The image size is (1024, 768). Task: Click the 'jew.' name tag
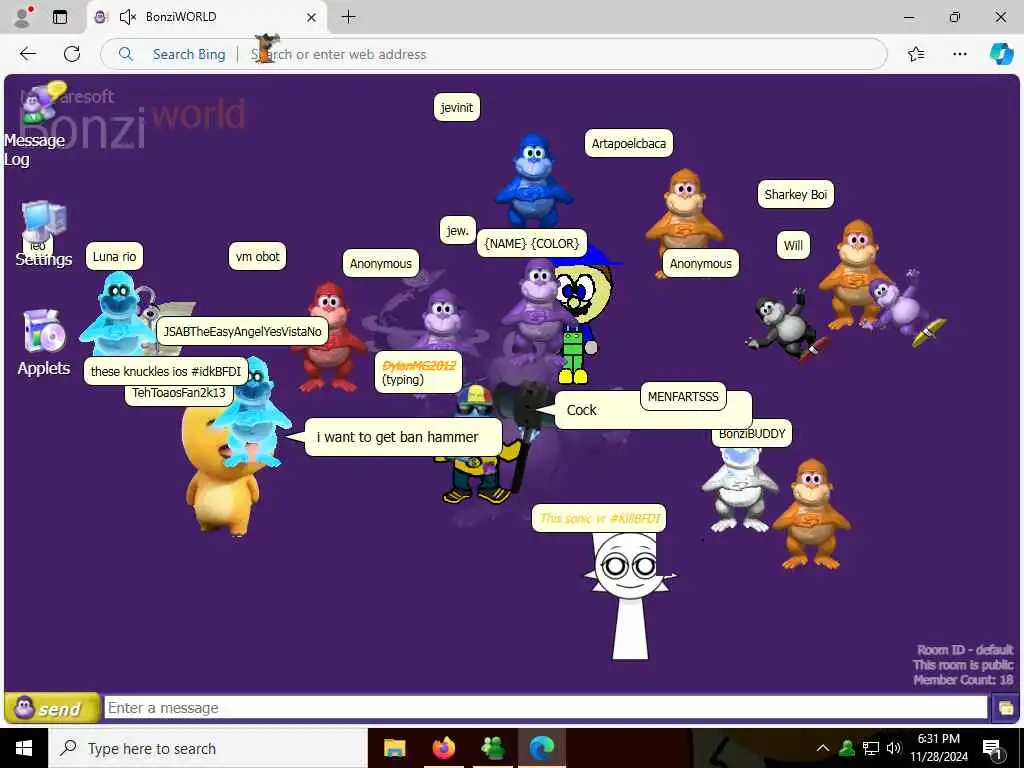(457, 230)
